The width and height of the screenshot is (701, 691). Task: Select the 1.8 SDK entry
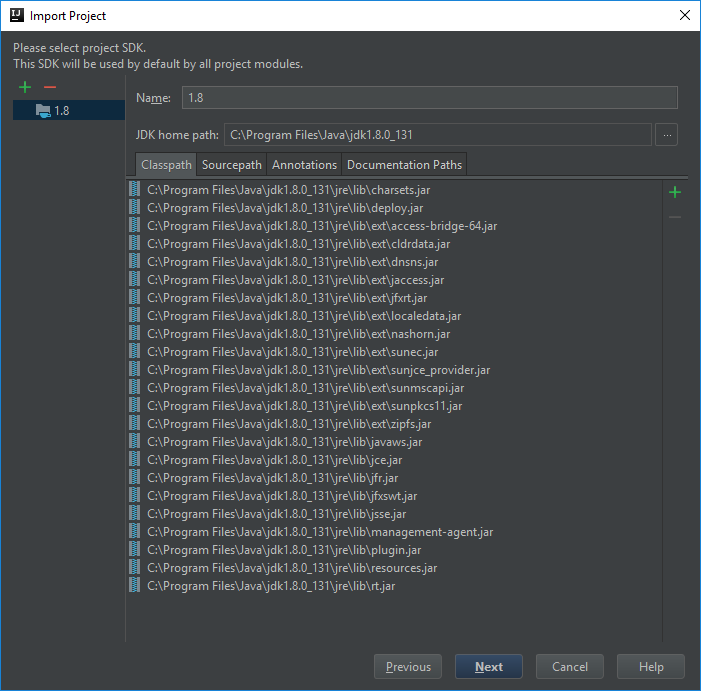click(x=69, y=110)
